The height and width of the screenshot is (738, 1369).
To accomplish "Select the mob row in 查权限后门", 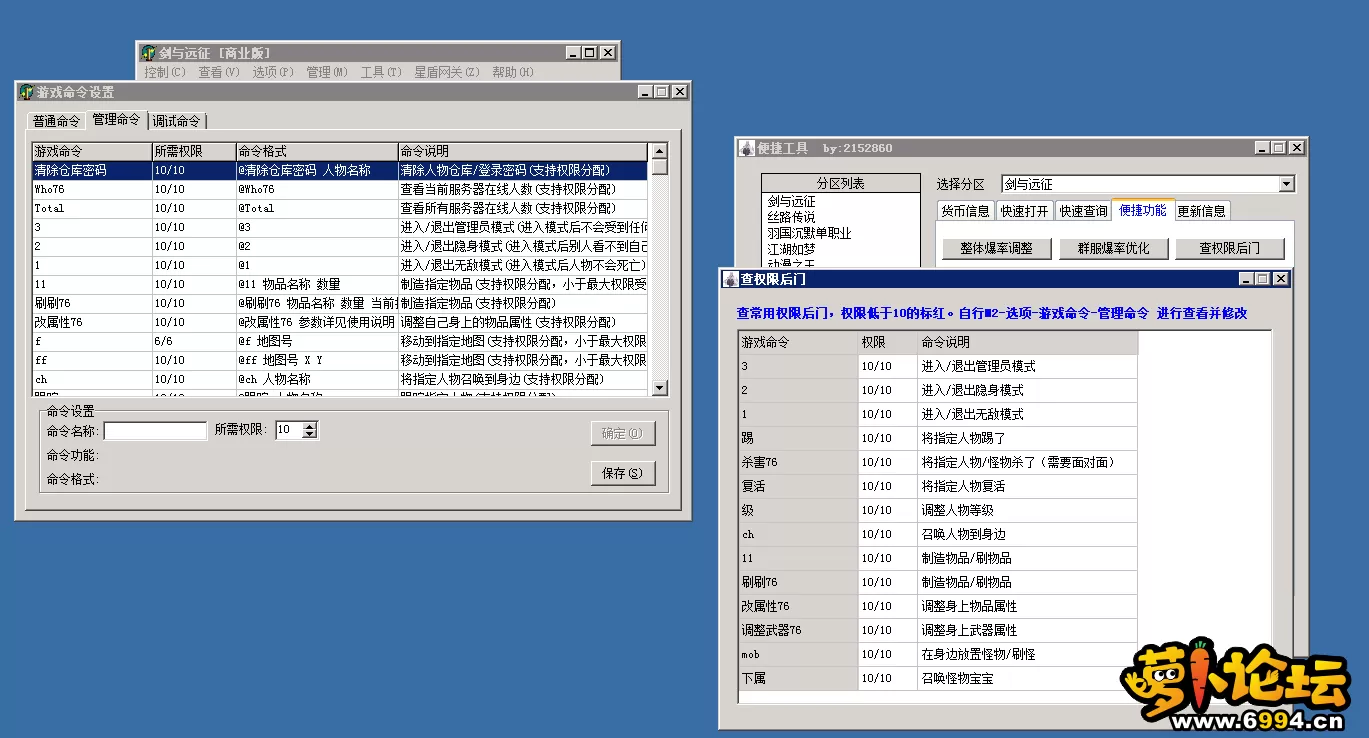I will tap(938, 654).
